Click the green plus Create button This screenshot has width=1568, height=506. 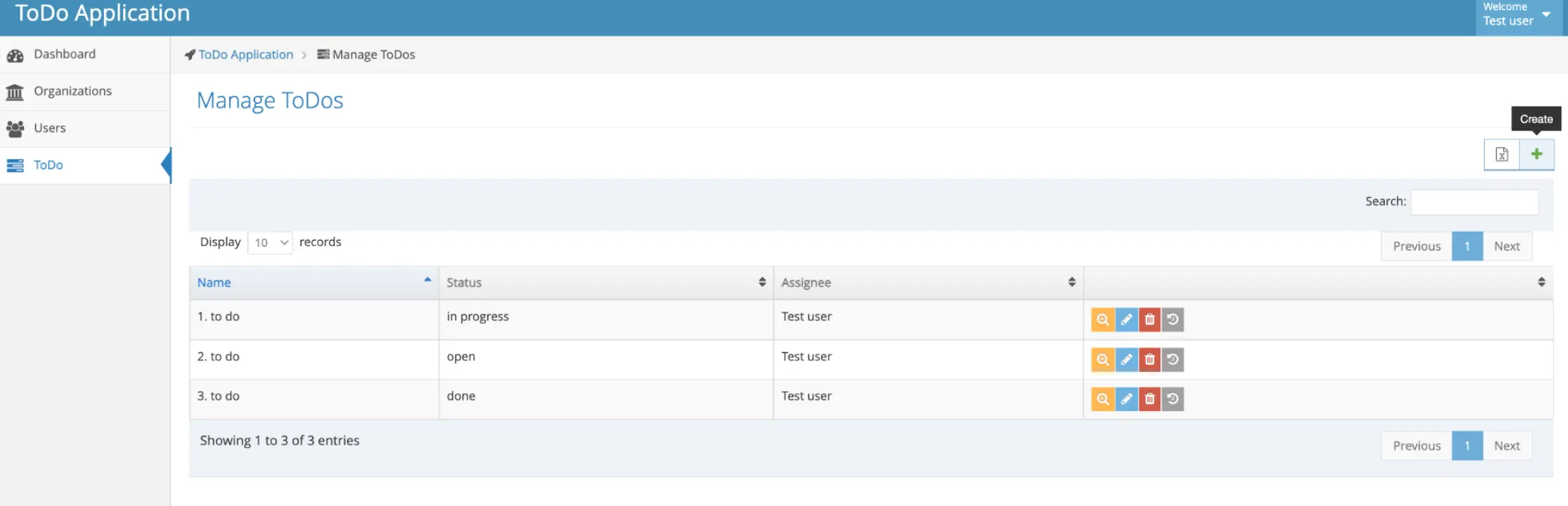click(x=1536, y=155)
